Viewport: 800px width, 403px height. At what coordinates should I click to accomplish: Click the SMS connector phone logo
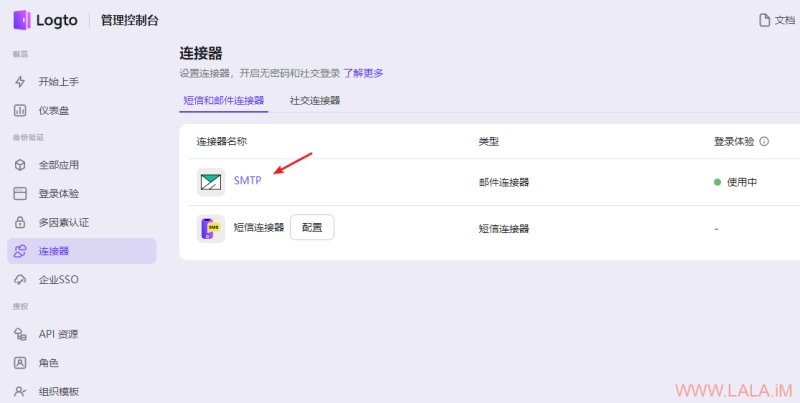(211, 229)
